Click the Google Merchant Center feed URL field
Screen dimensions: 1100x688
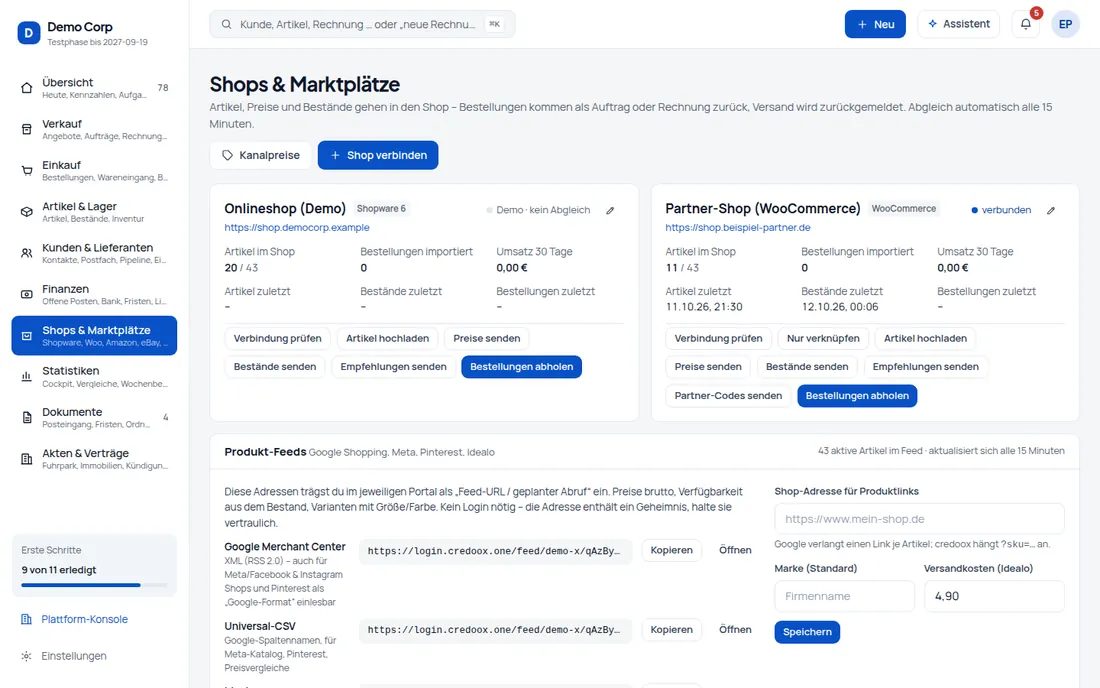pos(495,551)
